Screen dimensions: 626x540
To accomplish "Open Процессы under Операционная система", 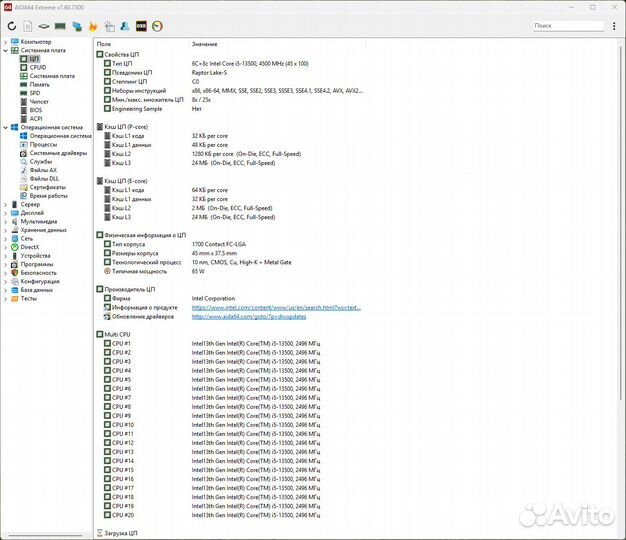I will (43, 144).
